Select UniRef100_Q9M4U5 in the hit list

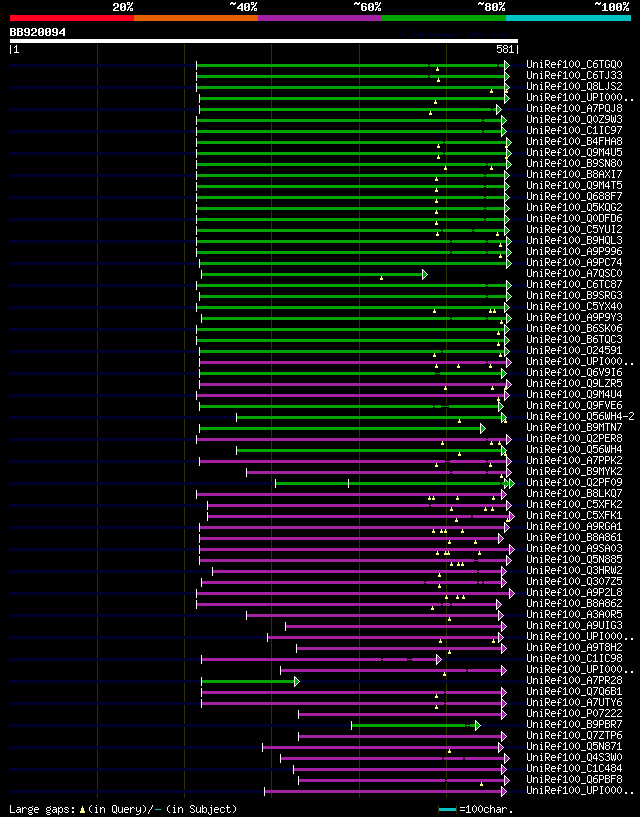coord(574,152)
